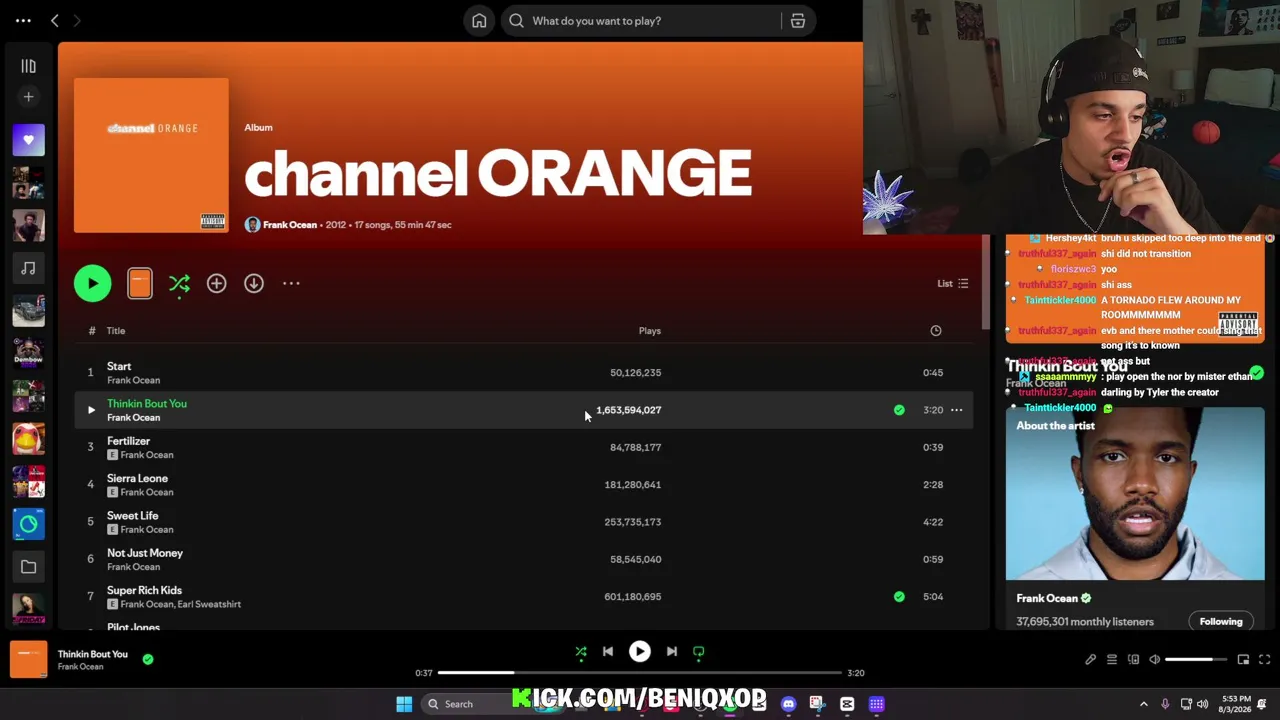Go to Spotify Home

(x=479, y=21)
